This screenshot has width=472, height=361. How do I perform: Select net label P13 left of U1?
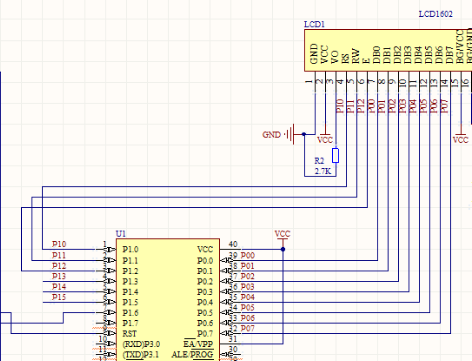click(x=59, y=276)
